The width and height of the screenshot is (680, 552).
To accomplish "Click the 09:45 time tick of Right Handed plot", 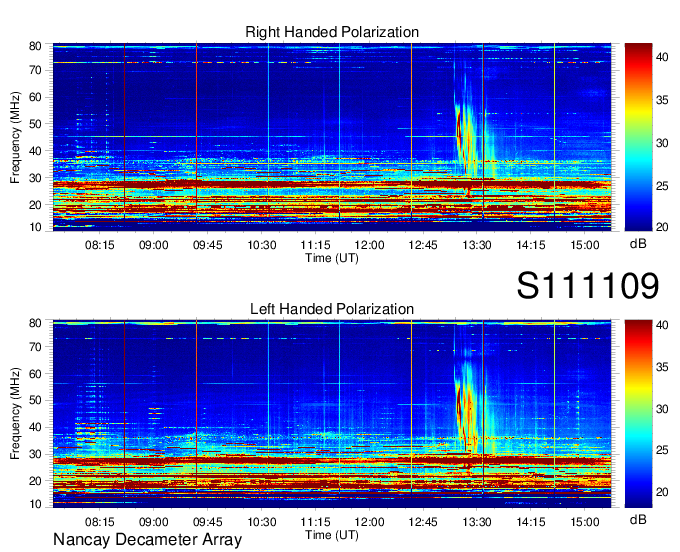I will (x=207, y=245).
